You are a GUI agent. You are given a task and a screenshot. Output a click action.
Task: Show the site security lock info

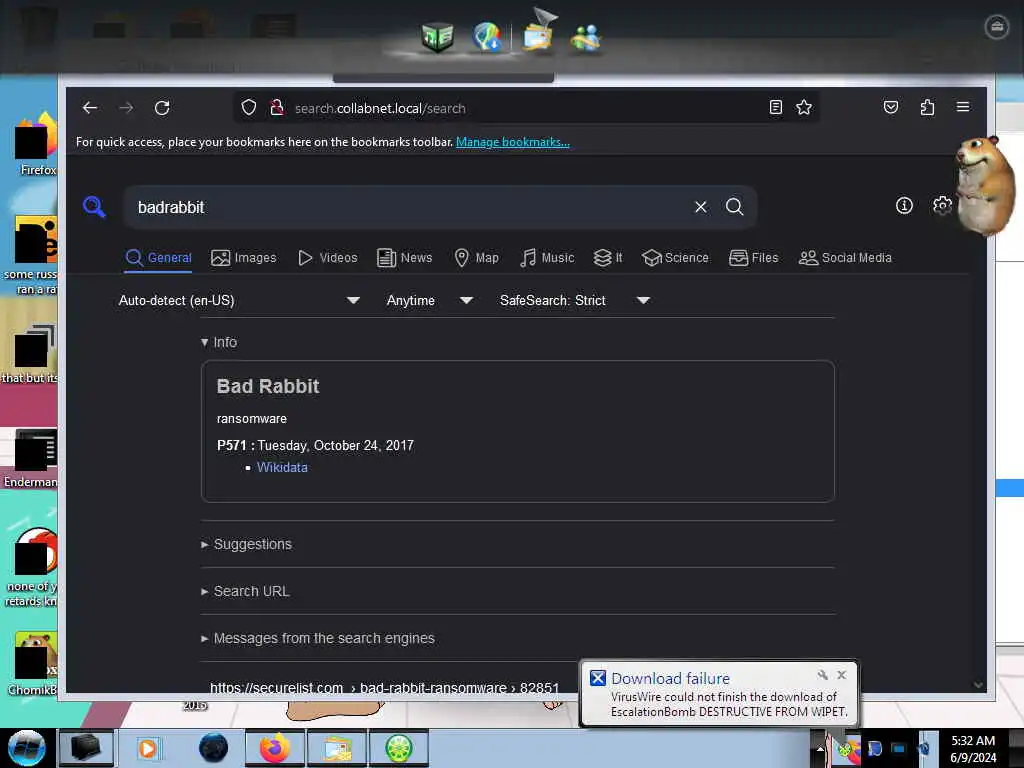pyautogui.click(x=277, y=108)
